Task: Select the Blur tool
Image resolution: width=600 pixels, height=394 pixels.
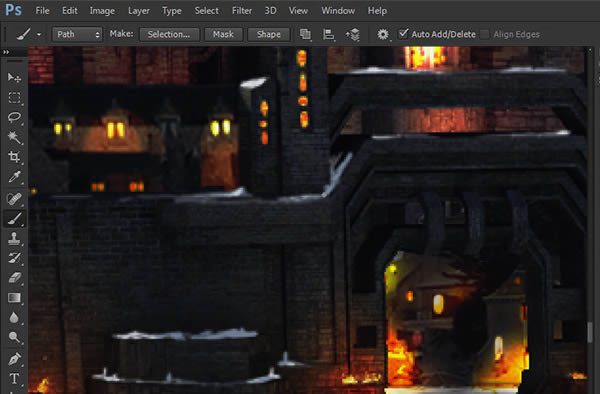Action: click(15, 317)
